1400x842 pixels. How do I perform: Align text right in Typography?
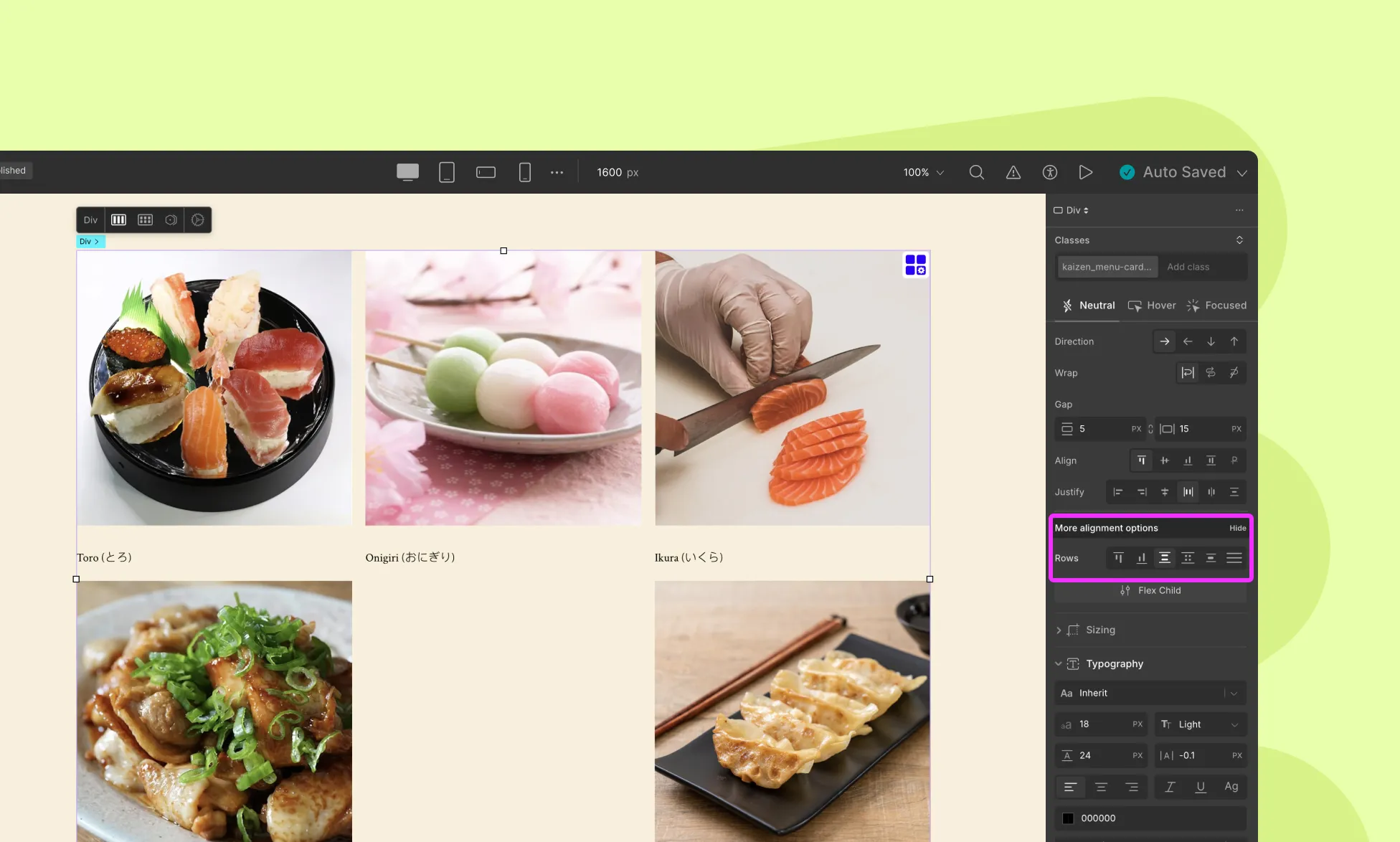point(1132,787)
